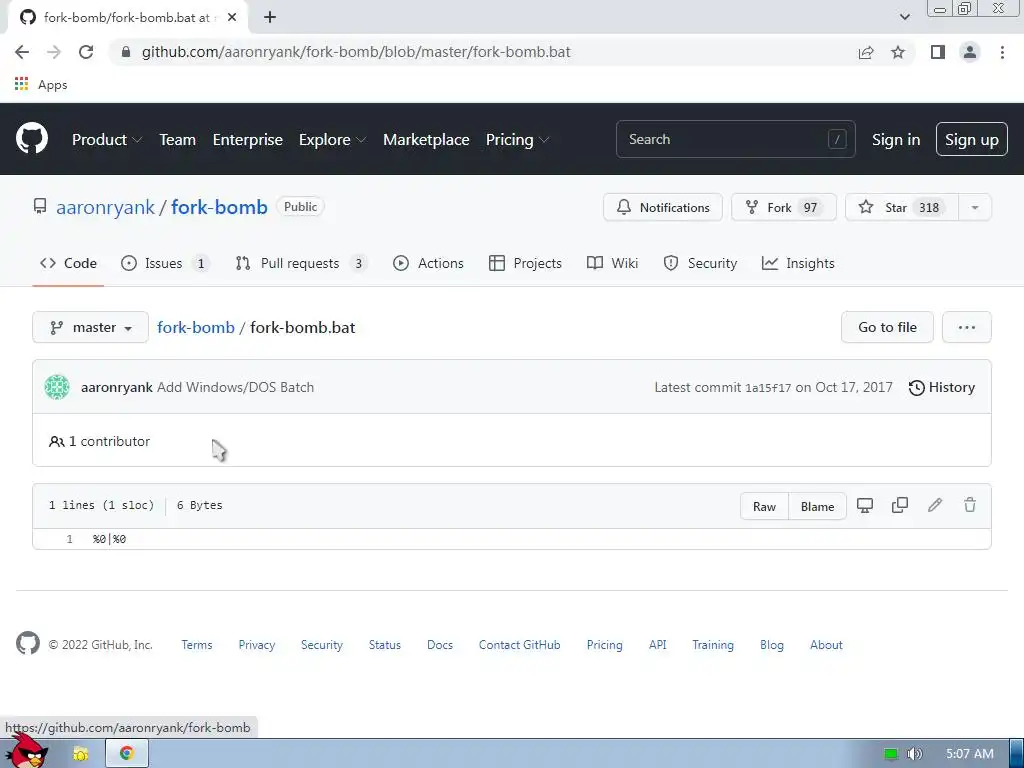Open commit message Add Windows/DOS Batch
Screen dimensions: 1024x768
[x=235, y=387]
